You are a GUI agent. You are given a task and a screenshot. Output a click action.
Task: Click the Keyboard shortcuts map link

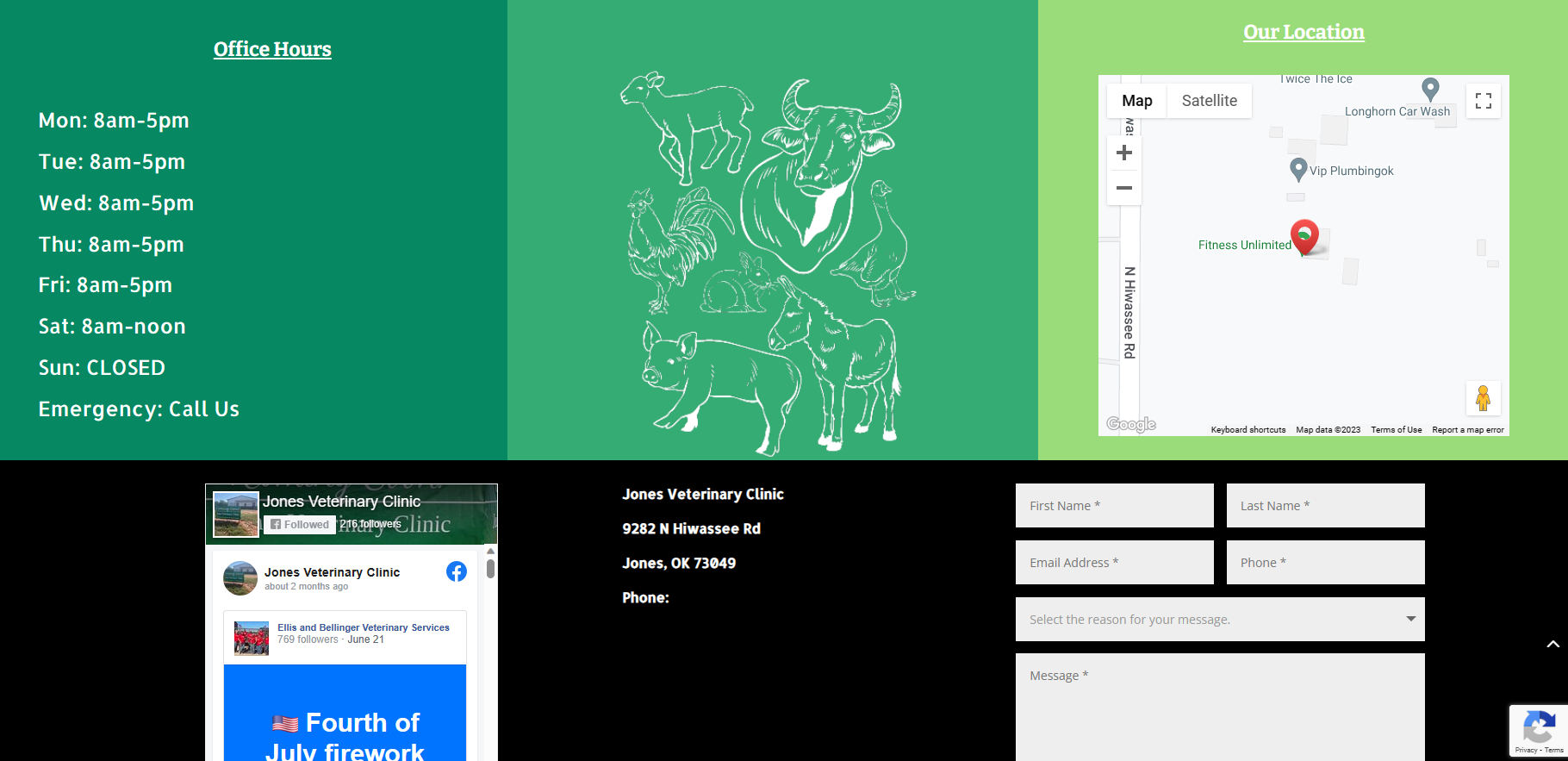1248,429
